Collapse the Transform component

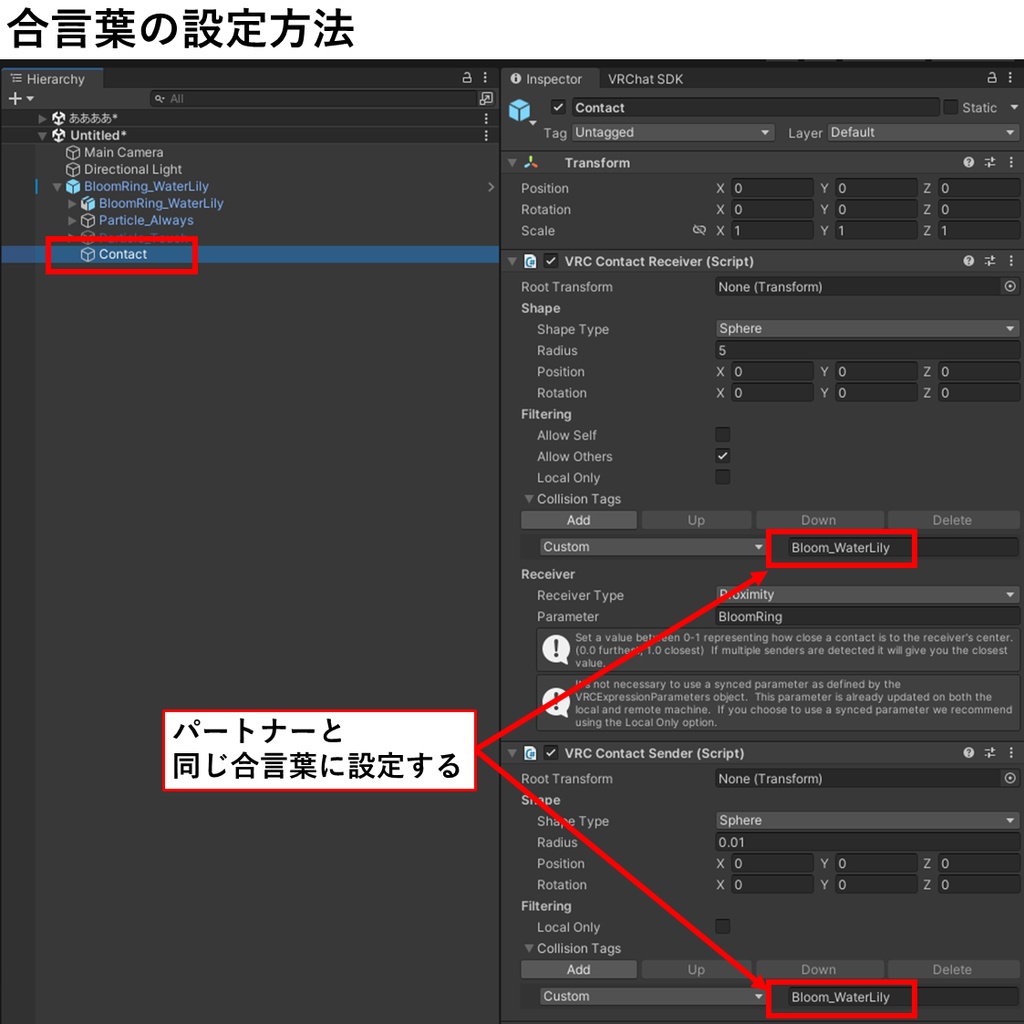513,163
